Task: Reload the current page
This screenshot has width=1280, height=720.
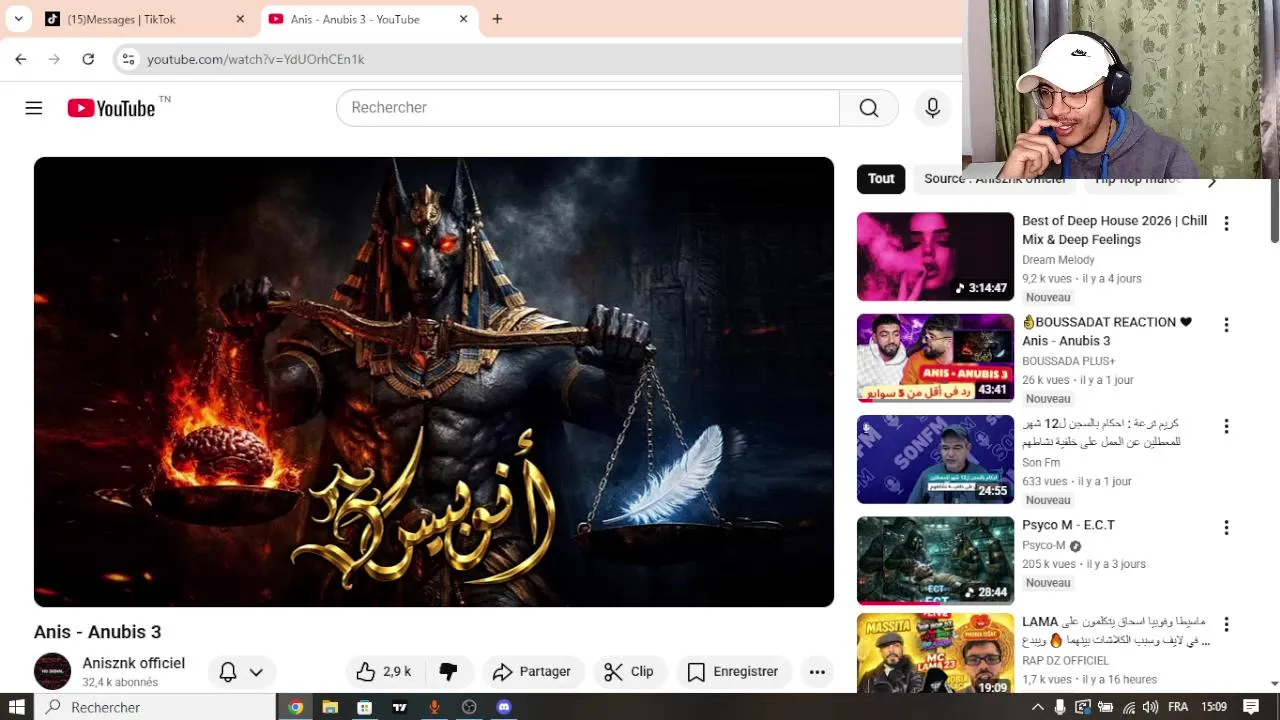Action: click(x=88, y=59)
